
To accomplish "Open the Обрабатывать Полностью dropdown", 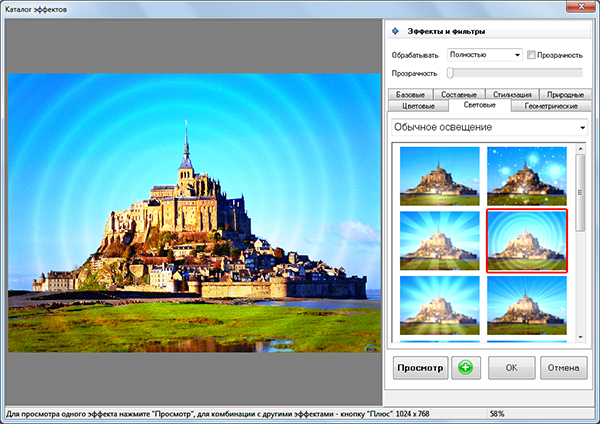I will (484, 55).
